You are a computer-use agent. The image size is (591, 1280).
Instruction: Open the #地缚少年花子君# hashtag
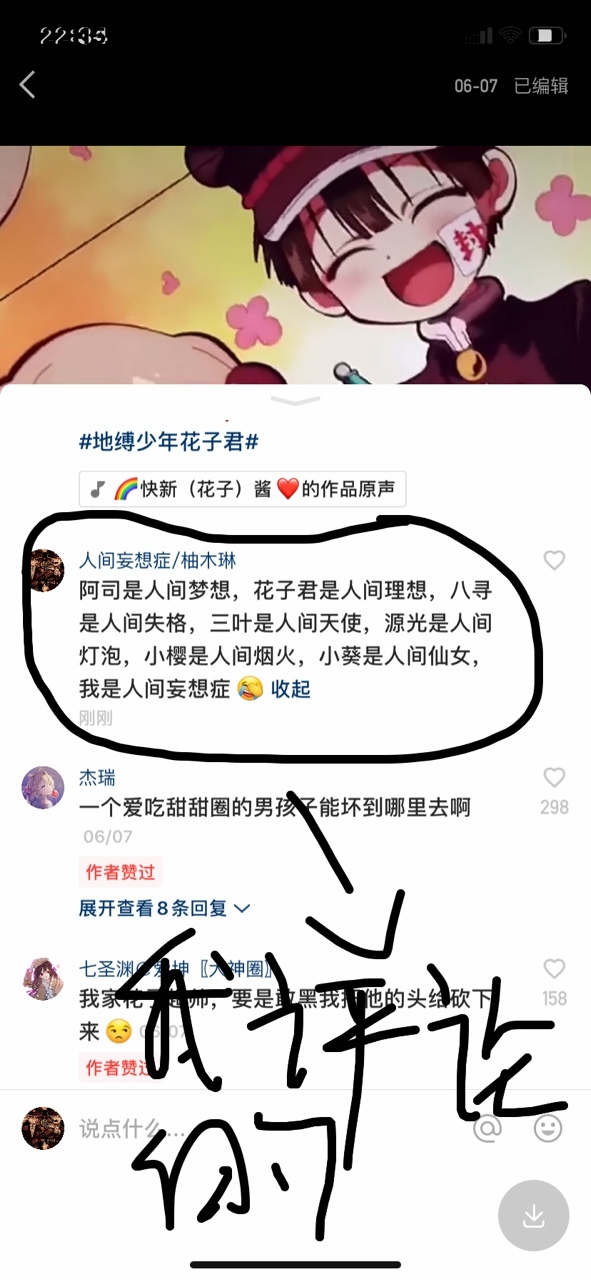click(170, 441)
